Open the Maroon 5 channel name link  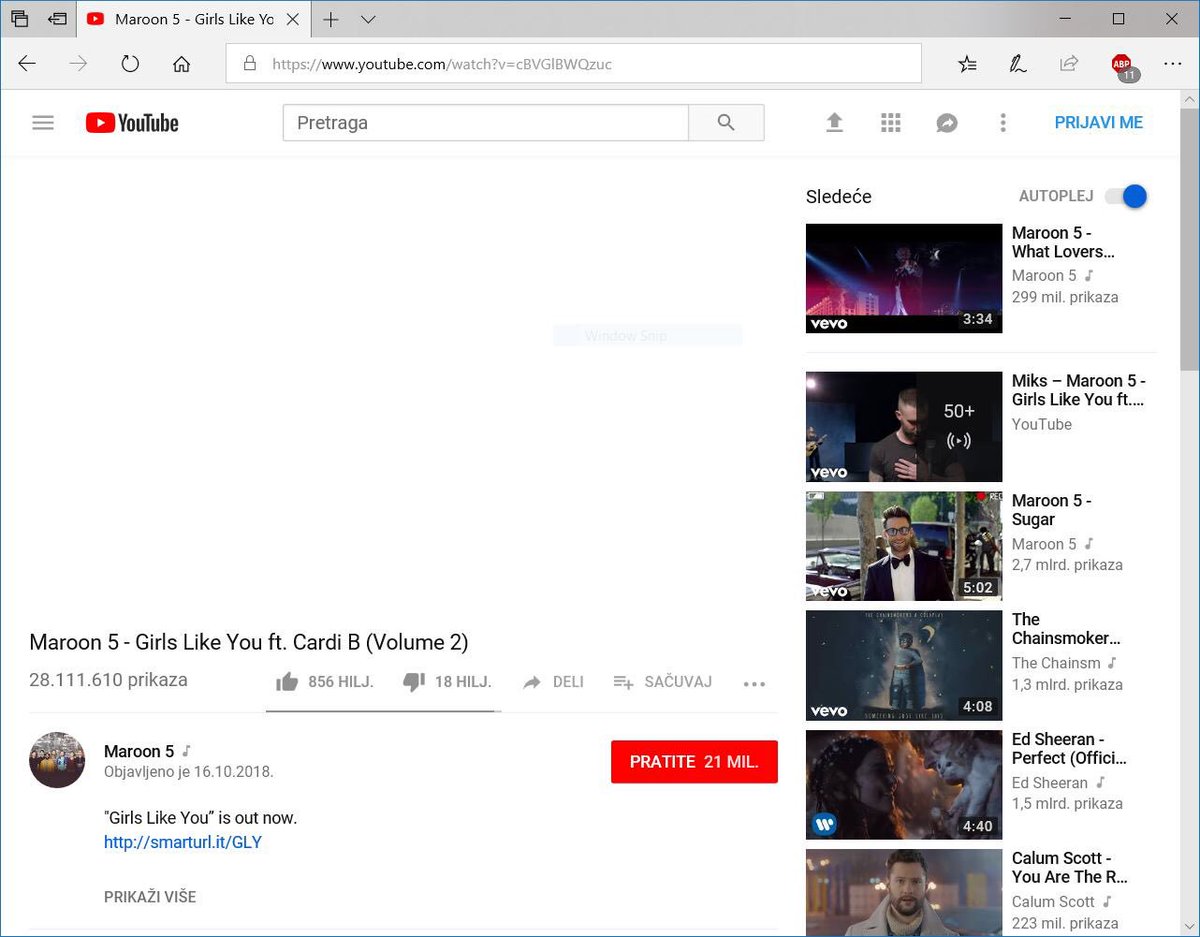click(139, 751)
